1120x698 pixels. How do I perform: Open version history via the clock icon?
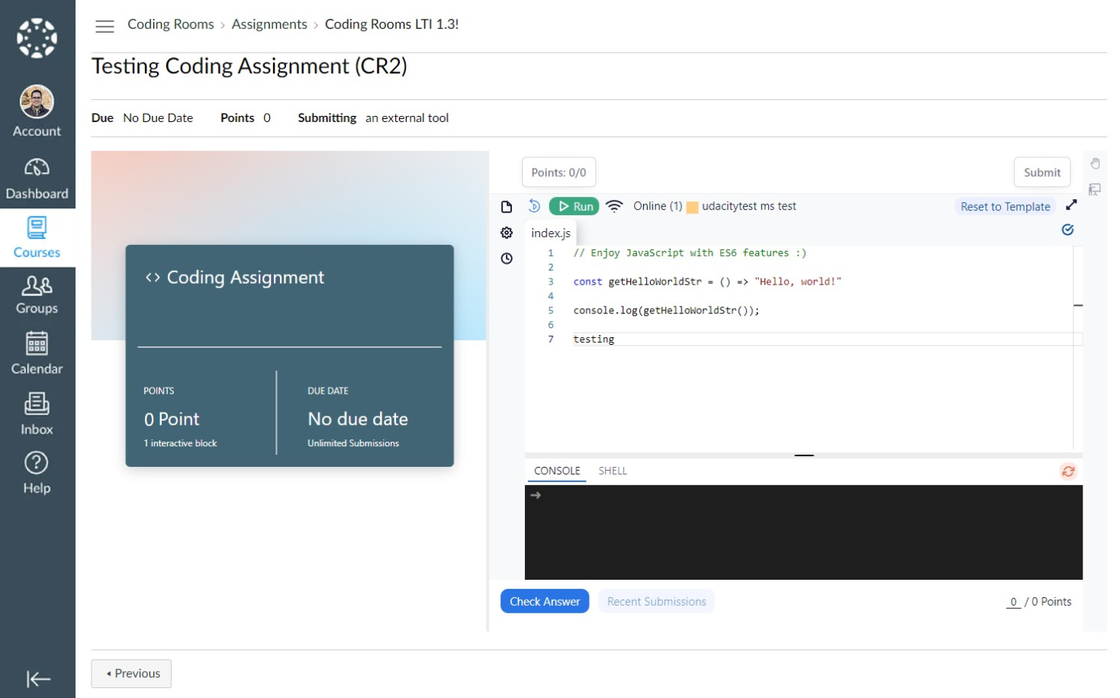506,258
